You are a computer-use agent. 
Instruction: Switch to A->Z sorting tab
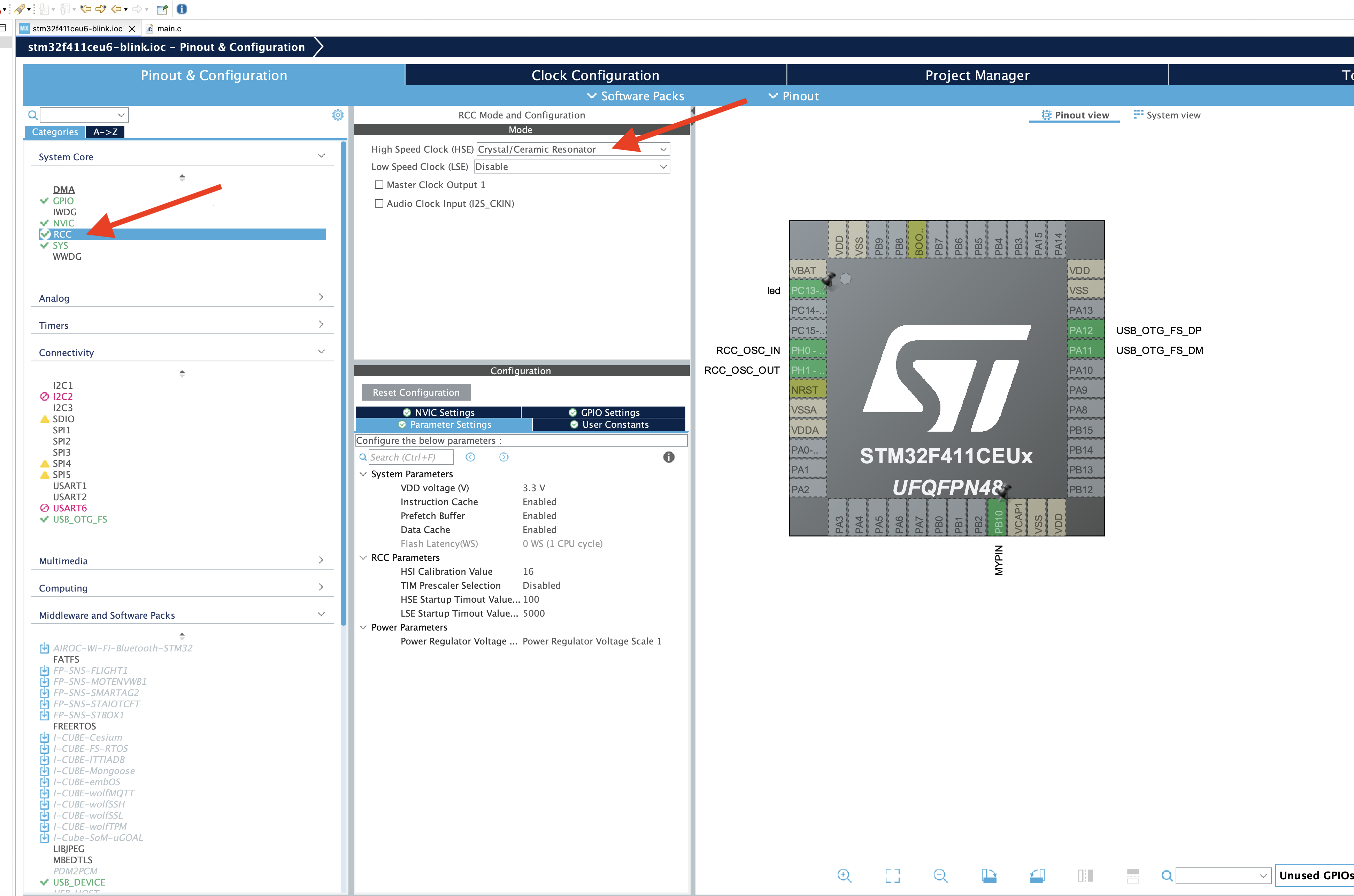coord(105,131)
